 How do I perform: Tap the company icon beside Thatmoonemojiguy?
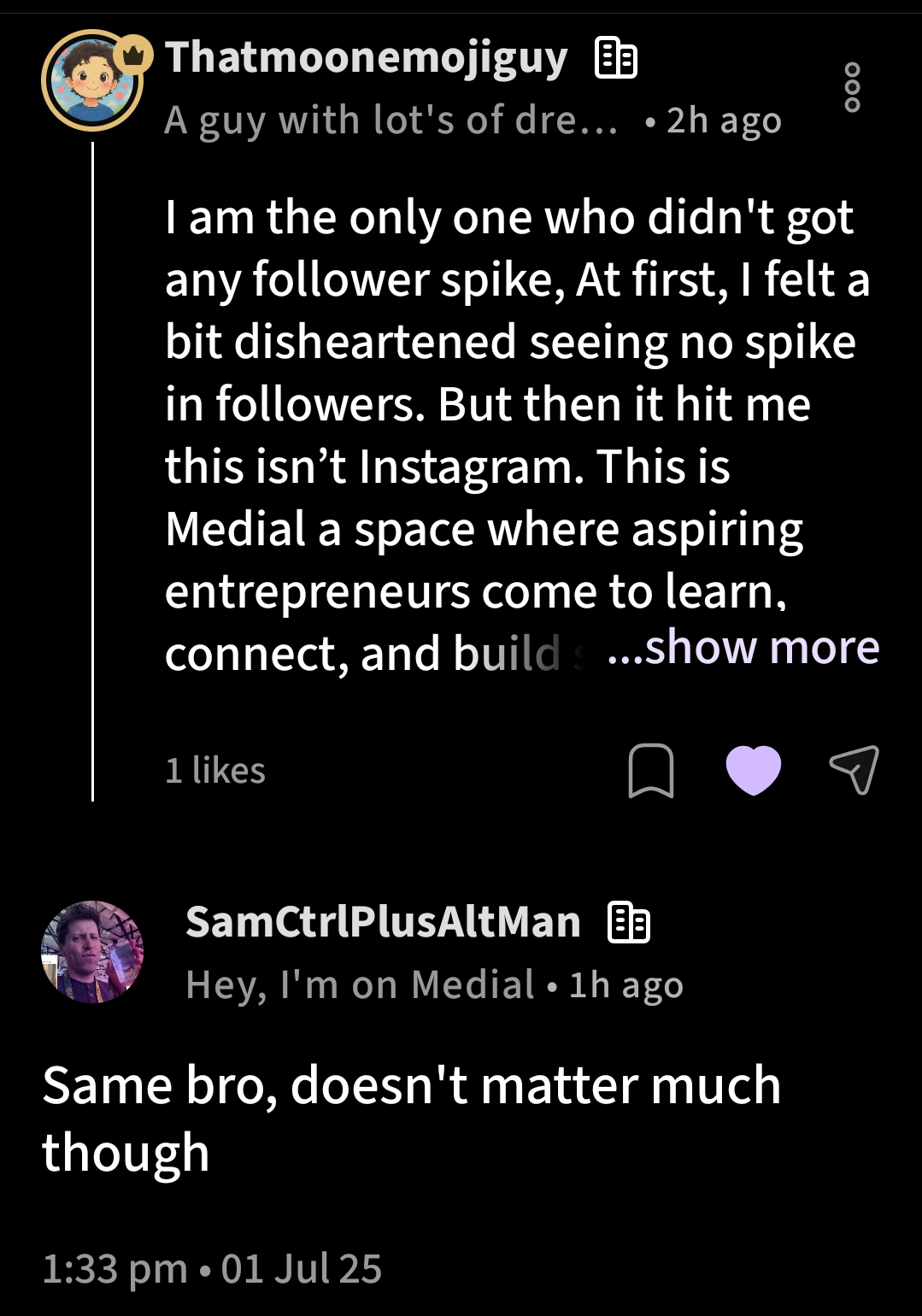pyautogui.click(x=615, y=59)
